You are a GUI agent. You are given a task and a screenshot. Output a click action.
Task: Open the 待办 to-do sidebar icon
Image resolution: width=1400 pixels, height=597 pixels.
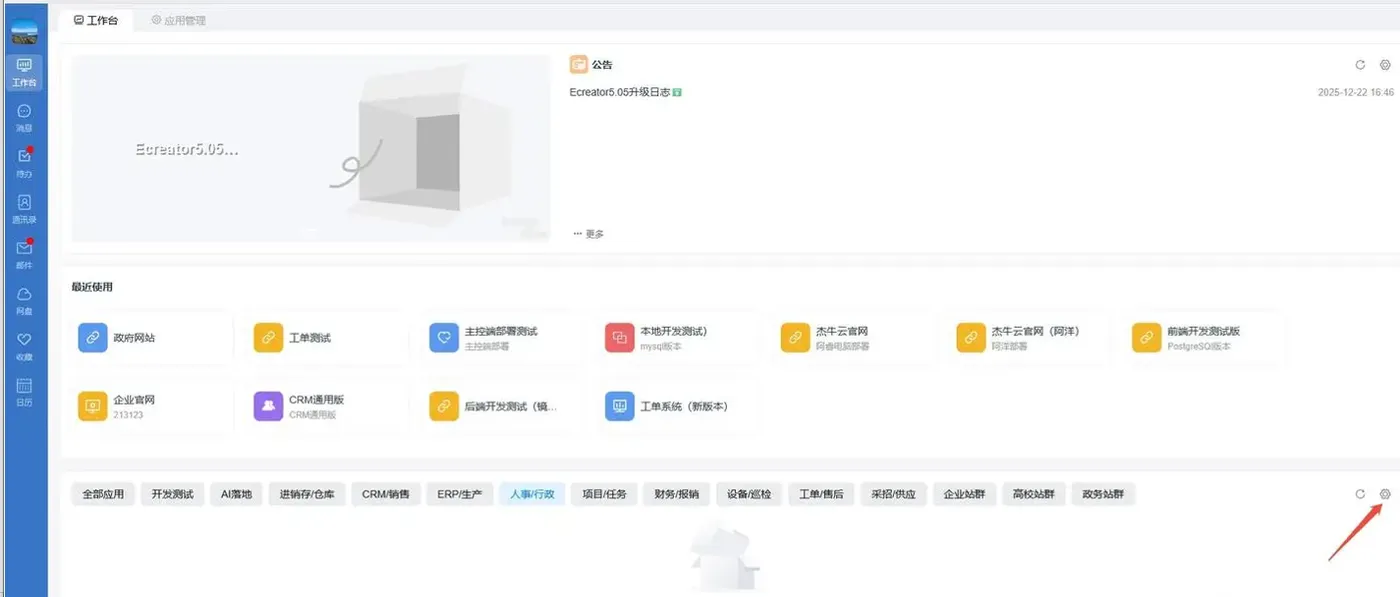tap(23, 163)
